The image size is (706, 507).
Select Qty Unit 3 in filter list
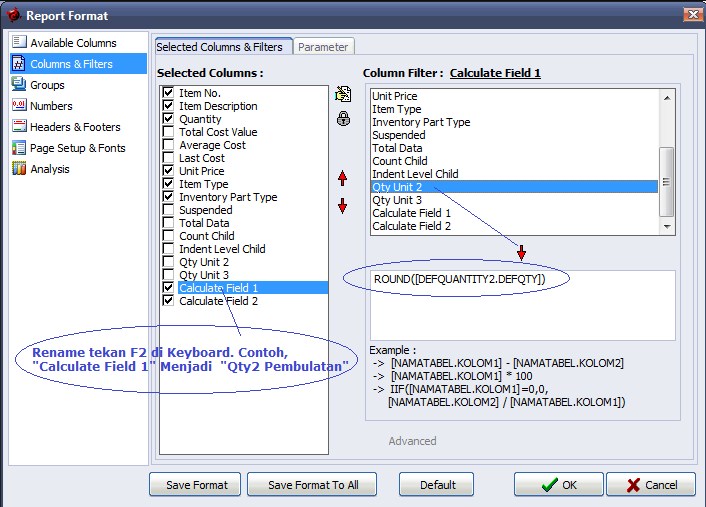point(397,200)
